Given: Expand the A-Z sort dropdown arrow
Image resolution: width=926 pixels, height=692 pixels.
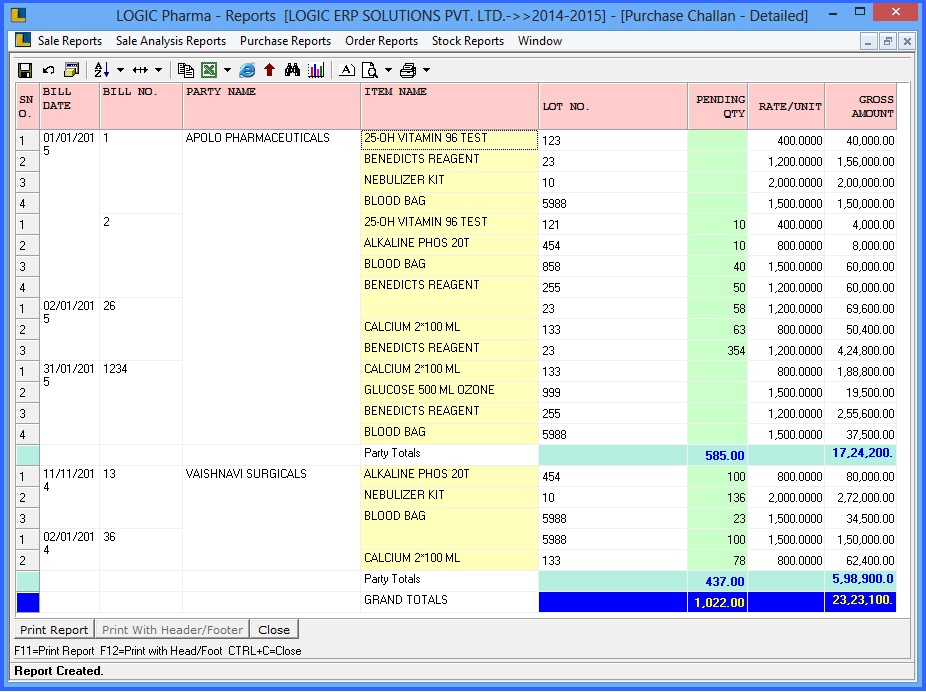Looking at the screenshot, I should pyautogui.click(x=120, y=70).
